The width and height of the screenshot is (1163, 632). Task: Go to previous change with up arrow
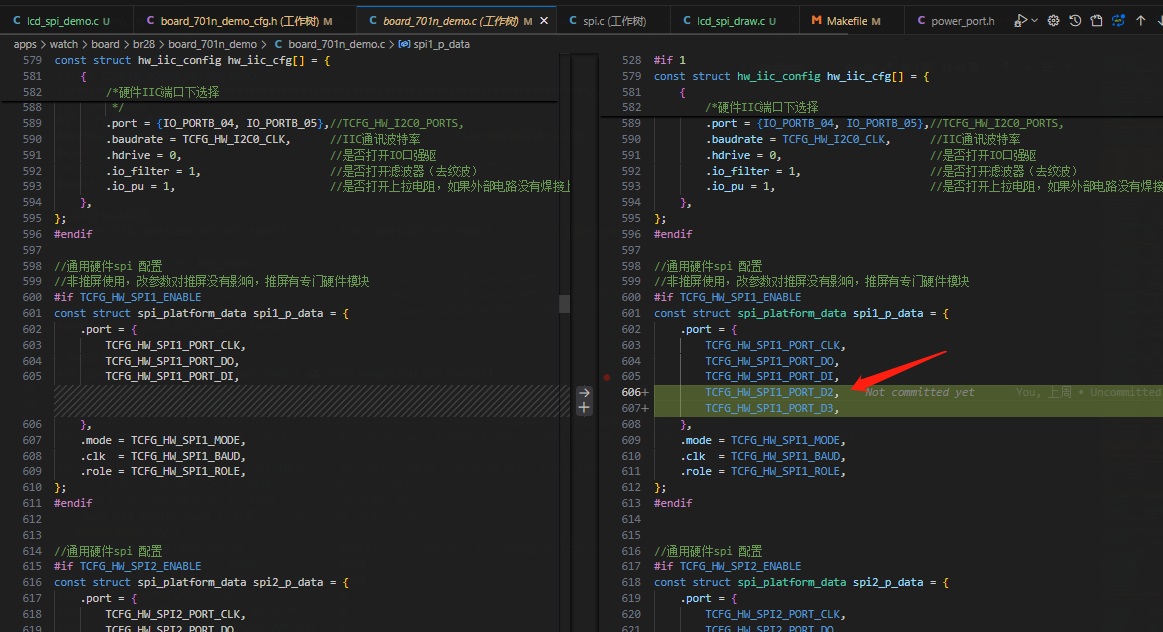1141,21
